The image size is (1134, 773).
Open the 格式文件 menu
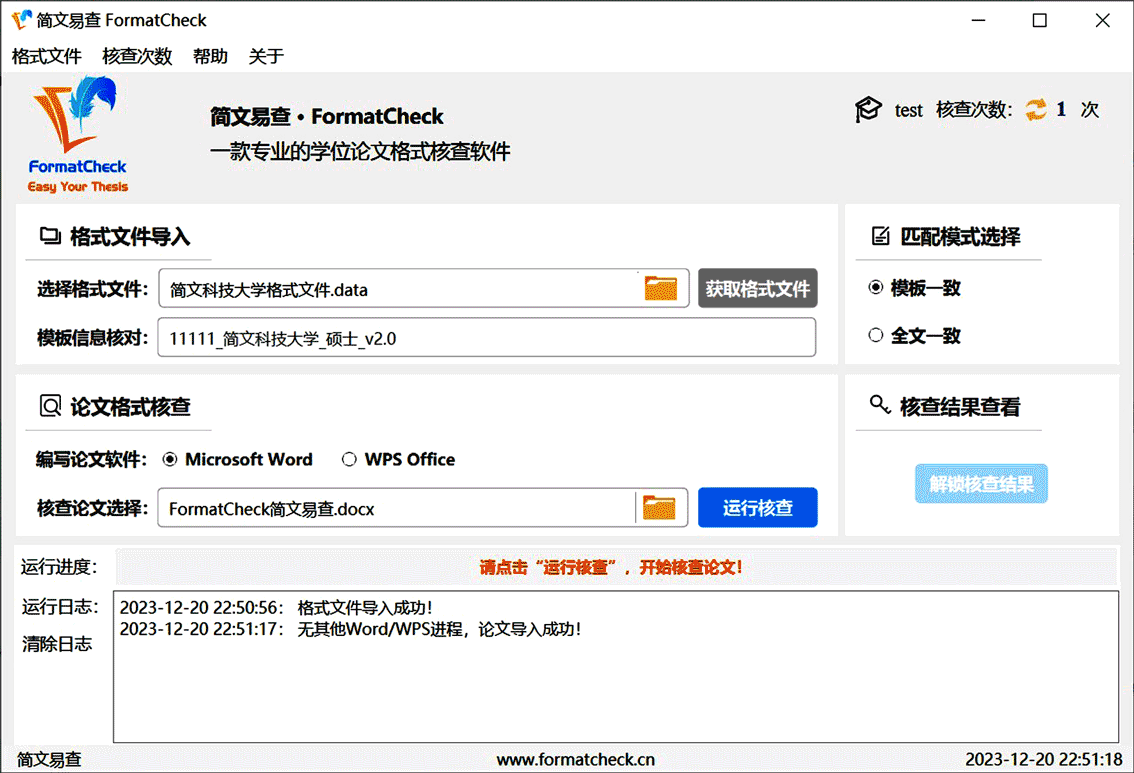[47, 56]
